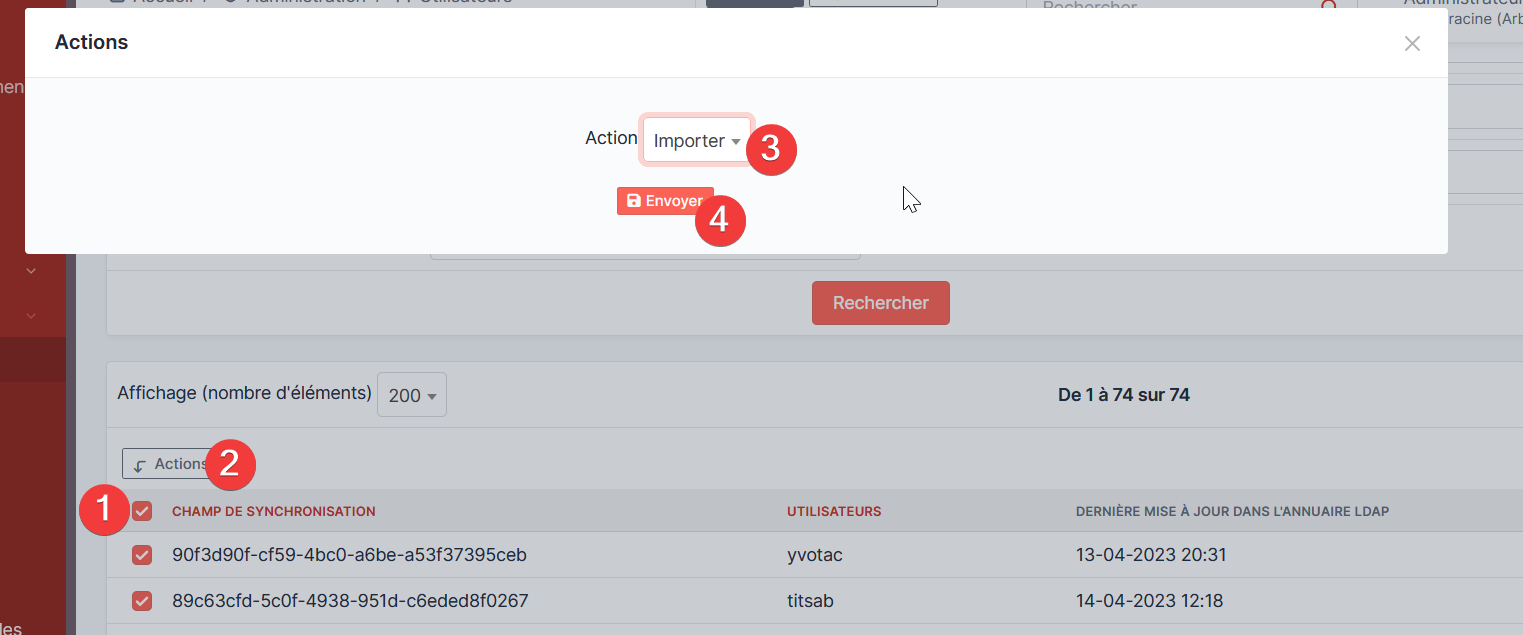
Task: Click the sync ID starting with 90f3d90f
Action: click(349, 555)
